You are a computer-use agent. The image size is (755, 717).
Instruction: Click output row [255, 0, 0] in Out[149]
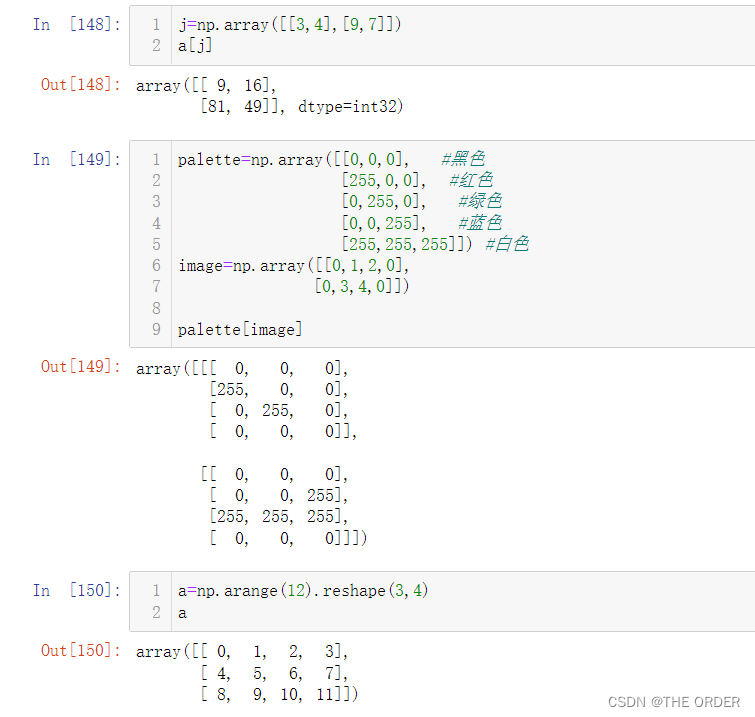coord(278,389)
